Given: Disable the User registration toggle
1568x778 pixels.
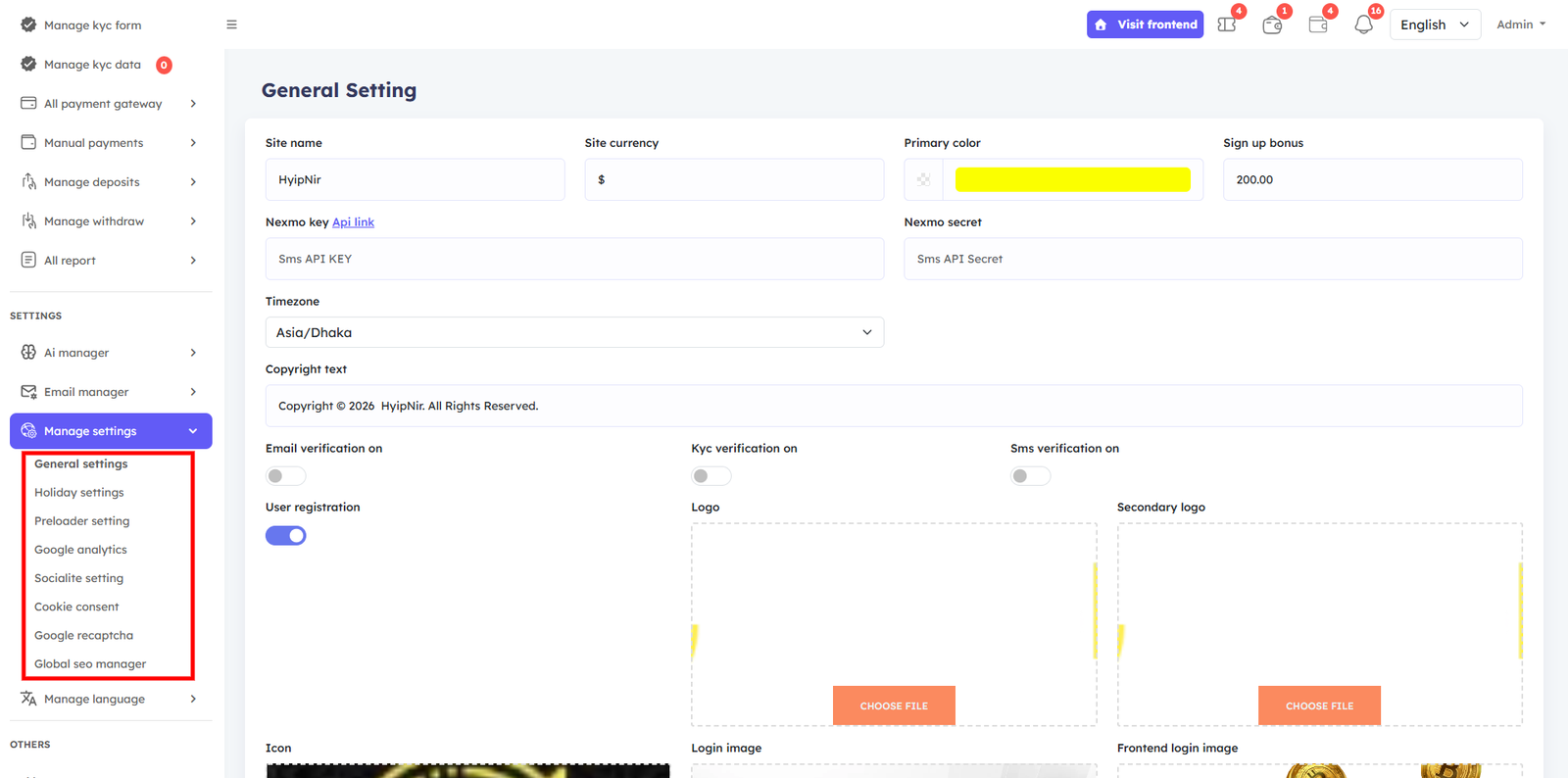Looking at the screenshot, I should point(286,536).
